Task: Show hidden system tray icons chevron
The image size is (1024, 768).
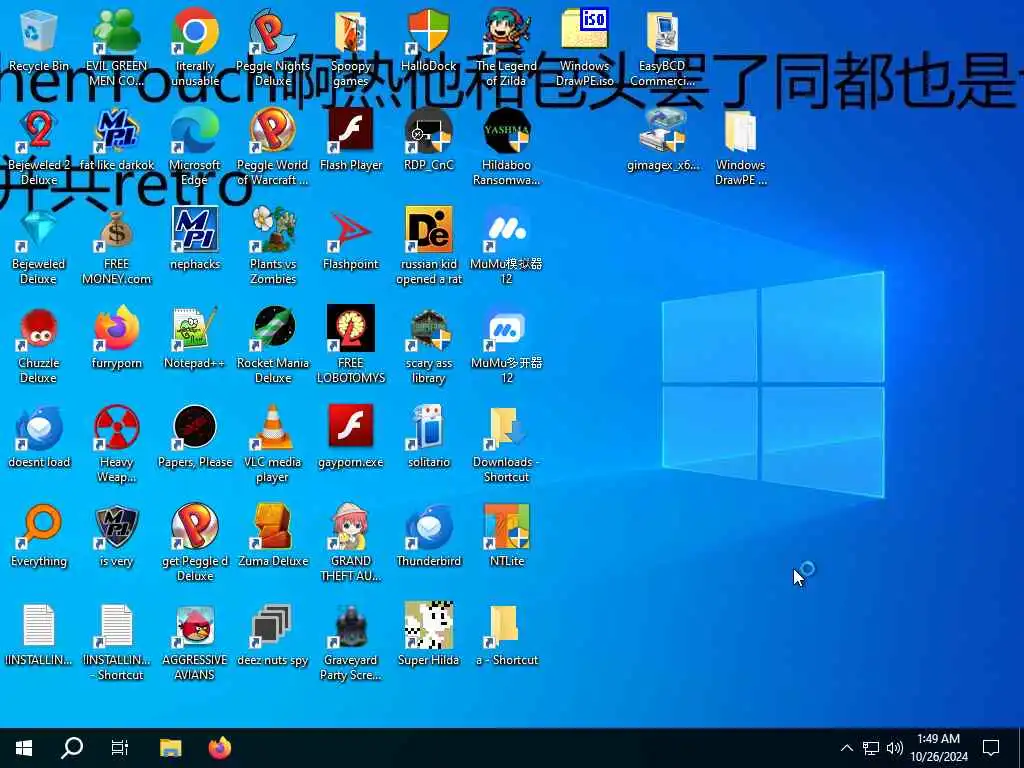Action: click(x=846, y=748)
